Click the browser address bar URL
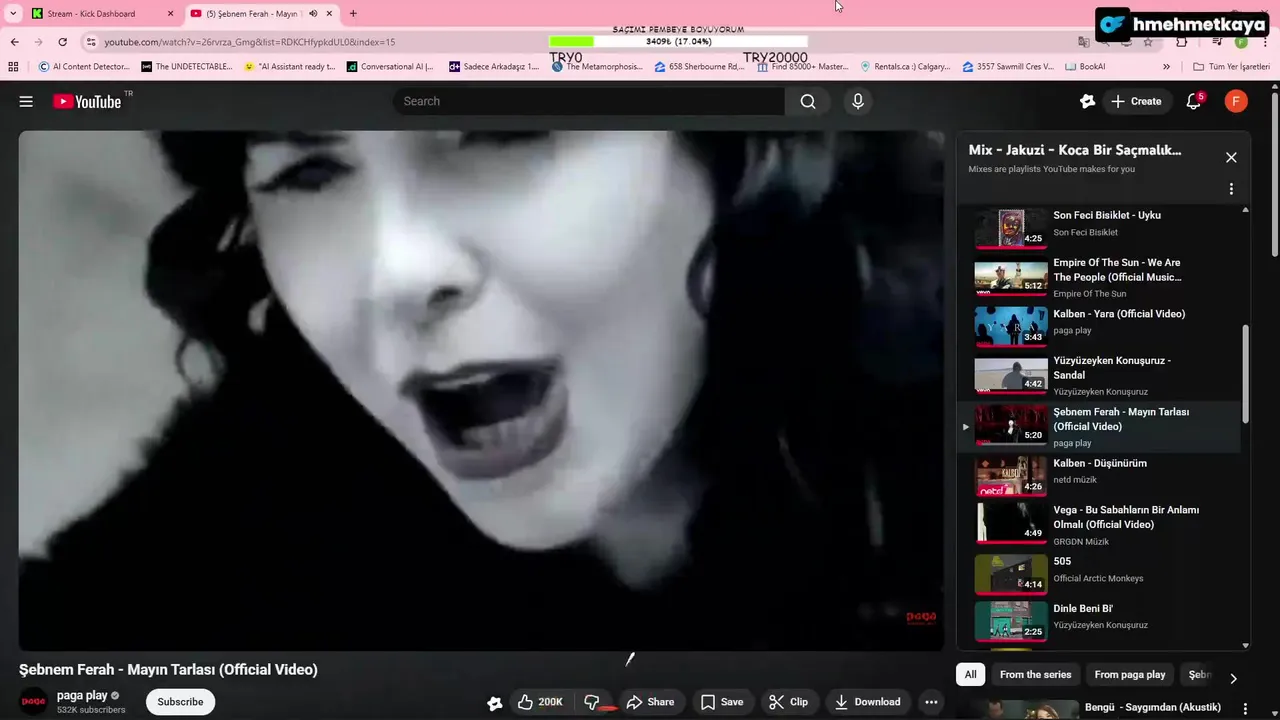The height and width of the screenshot is (720, 1280). (x=250, y=42)
